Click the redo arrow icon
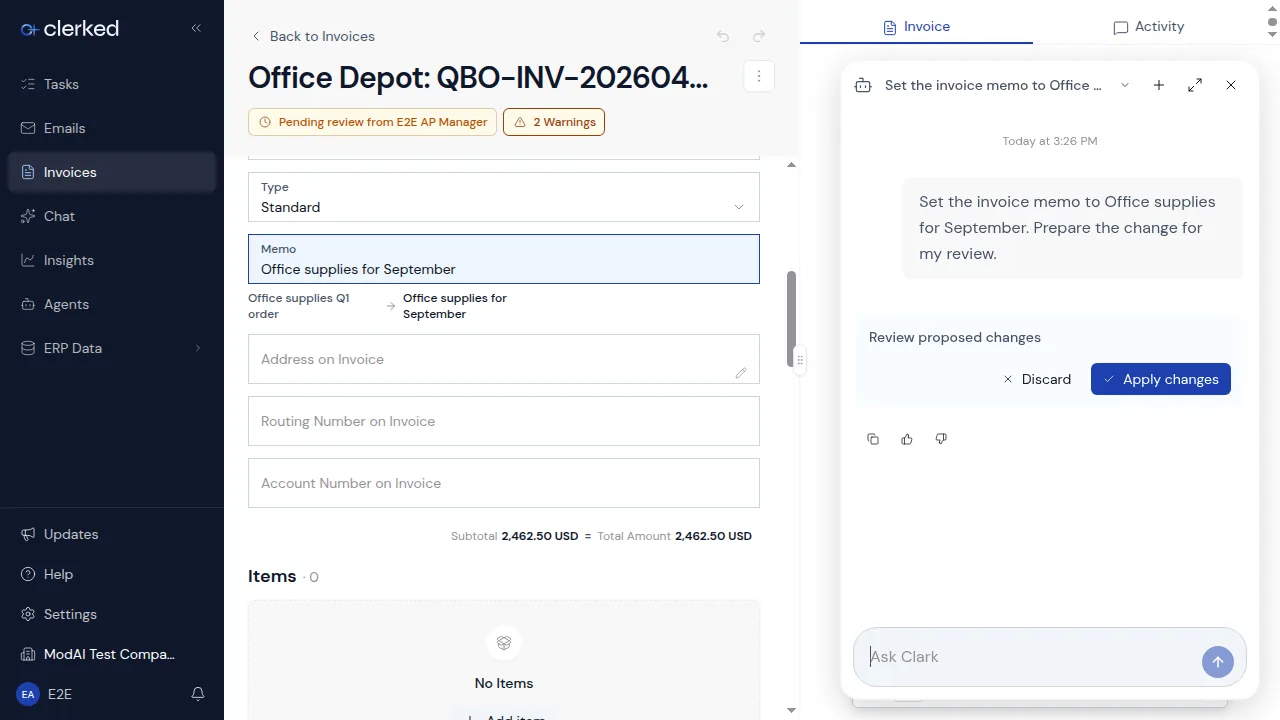This screenshot has height=720, width=1280. pos(759,36)
